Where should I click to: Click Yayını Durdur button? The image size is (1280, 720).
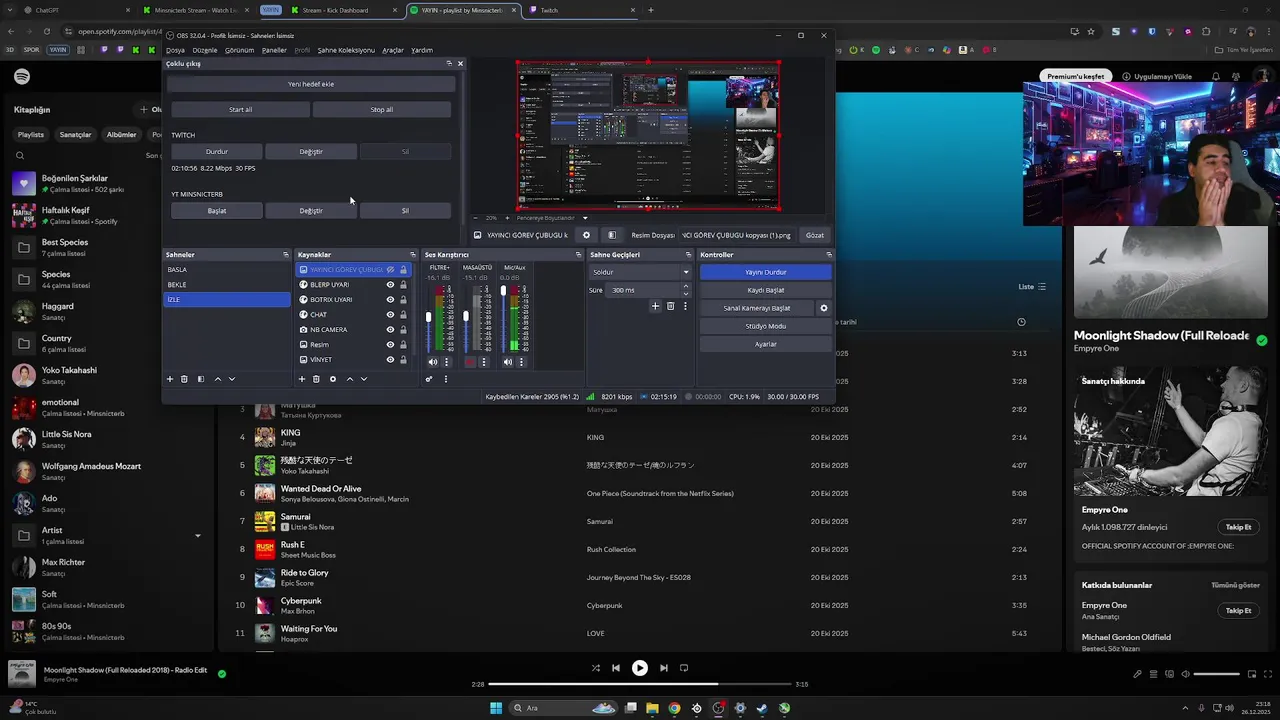(x=766, y=272)
